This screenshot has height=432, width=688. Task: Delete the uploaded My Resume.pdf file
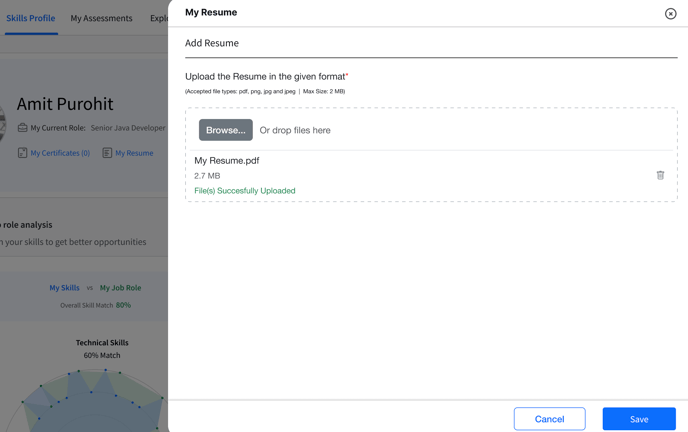coord(660,175)
